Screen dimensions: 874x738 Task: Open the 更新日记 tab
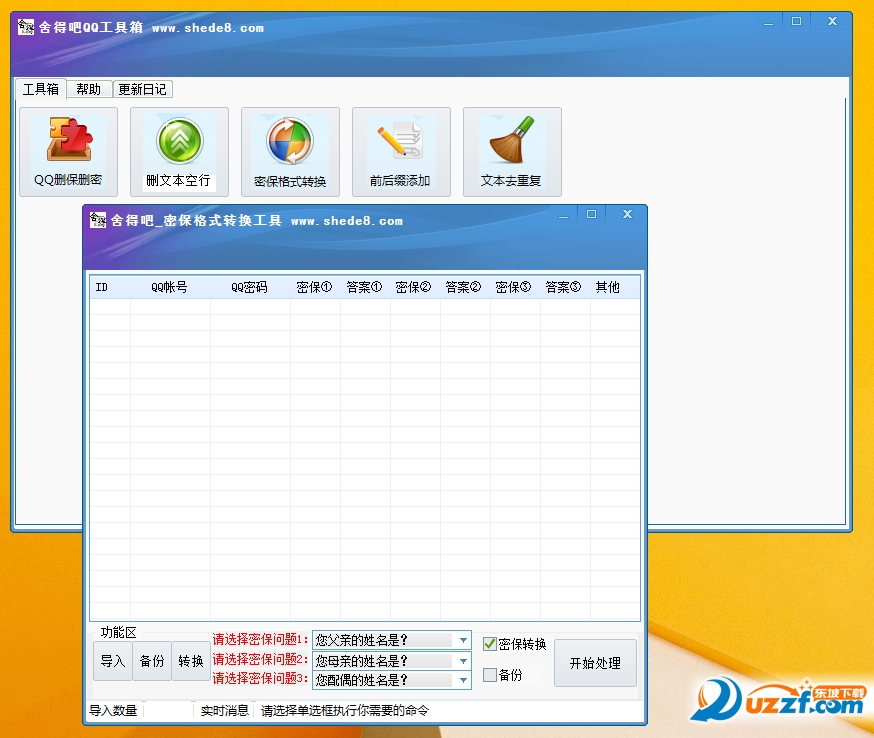(143, 89)
